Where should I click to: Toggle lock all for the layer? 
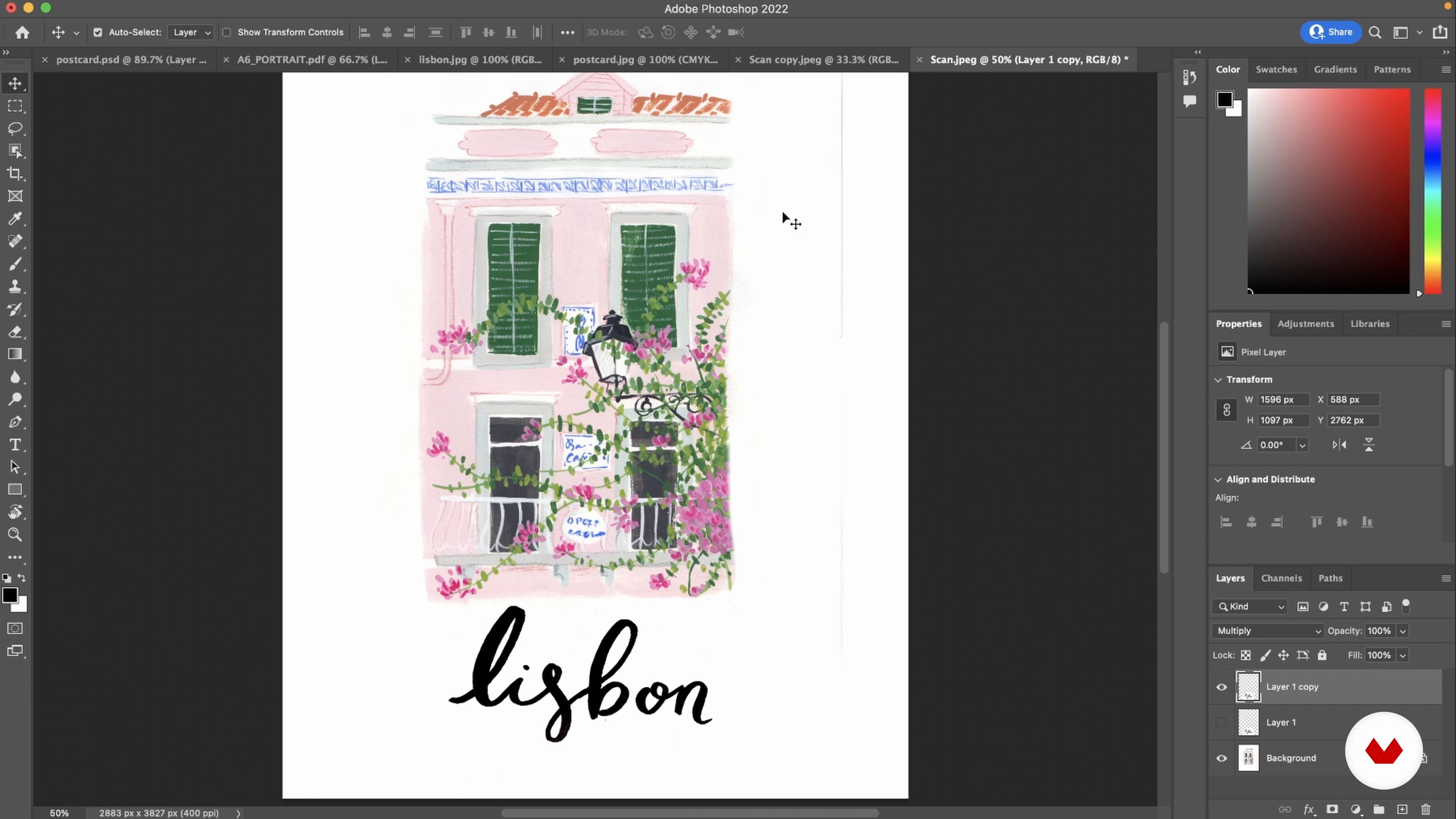tap(1322, 655)
